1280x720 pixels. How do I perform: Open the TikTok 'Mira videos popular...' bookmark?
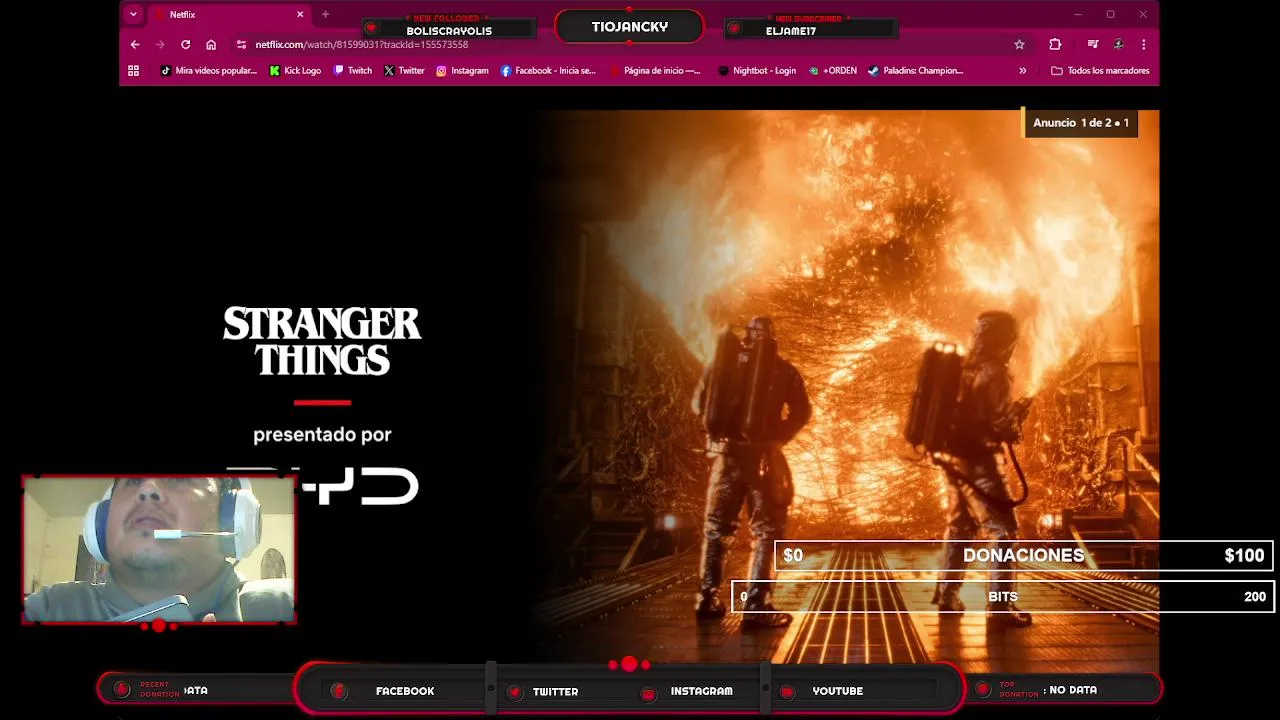(208, 71)
